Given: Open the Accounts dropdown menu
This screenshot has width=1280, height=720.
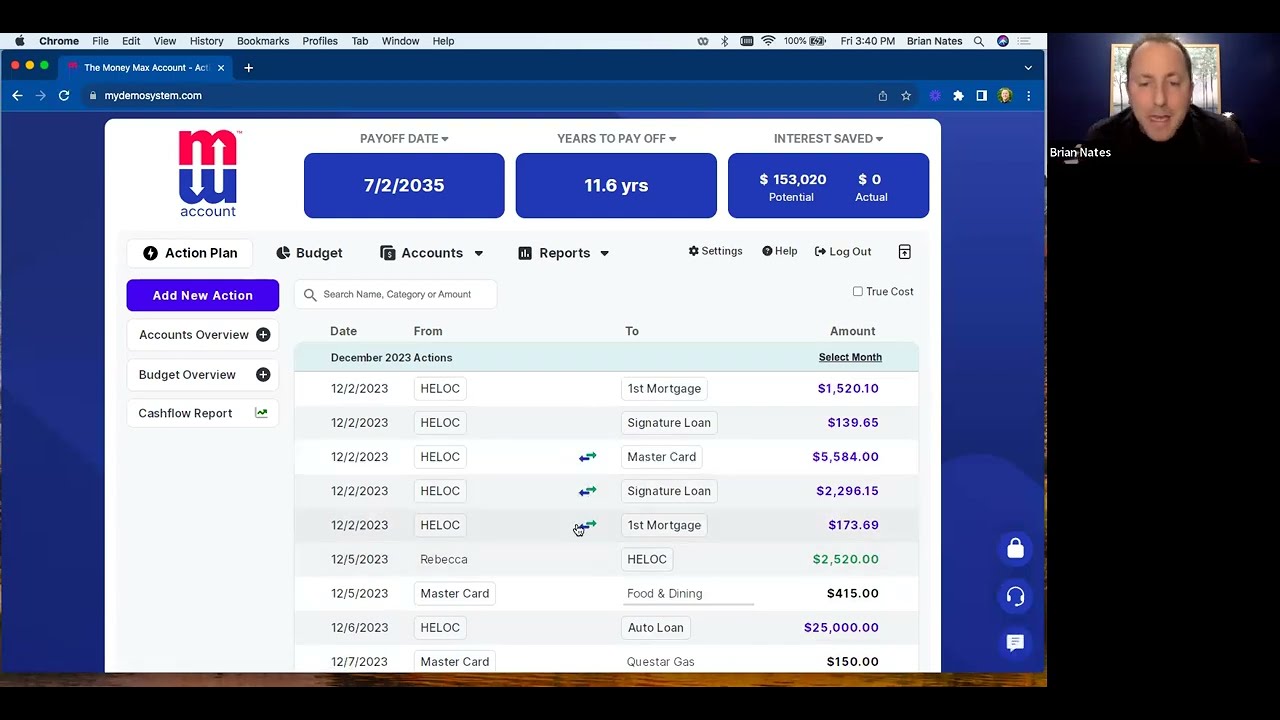Looking at the screenshot, I should pos(432,253).
